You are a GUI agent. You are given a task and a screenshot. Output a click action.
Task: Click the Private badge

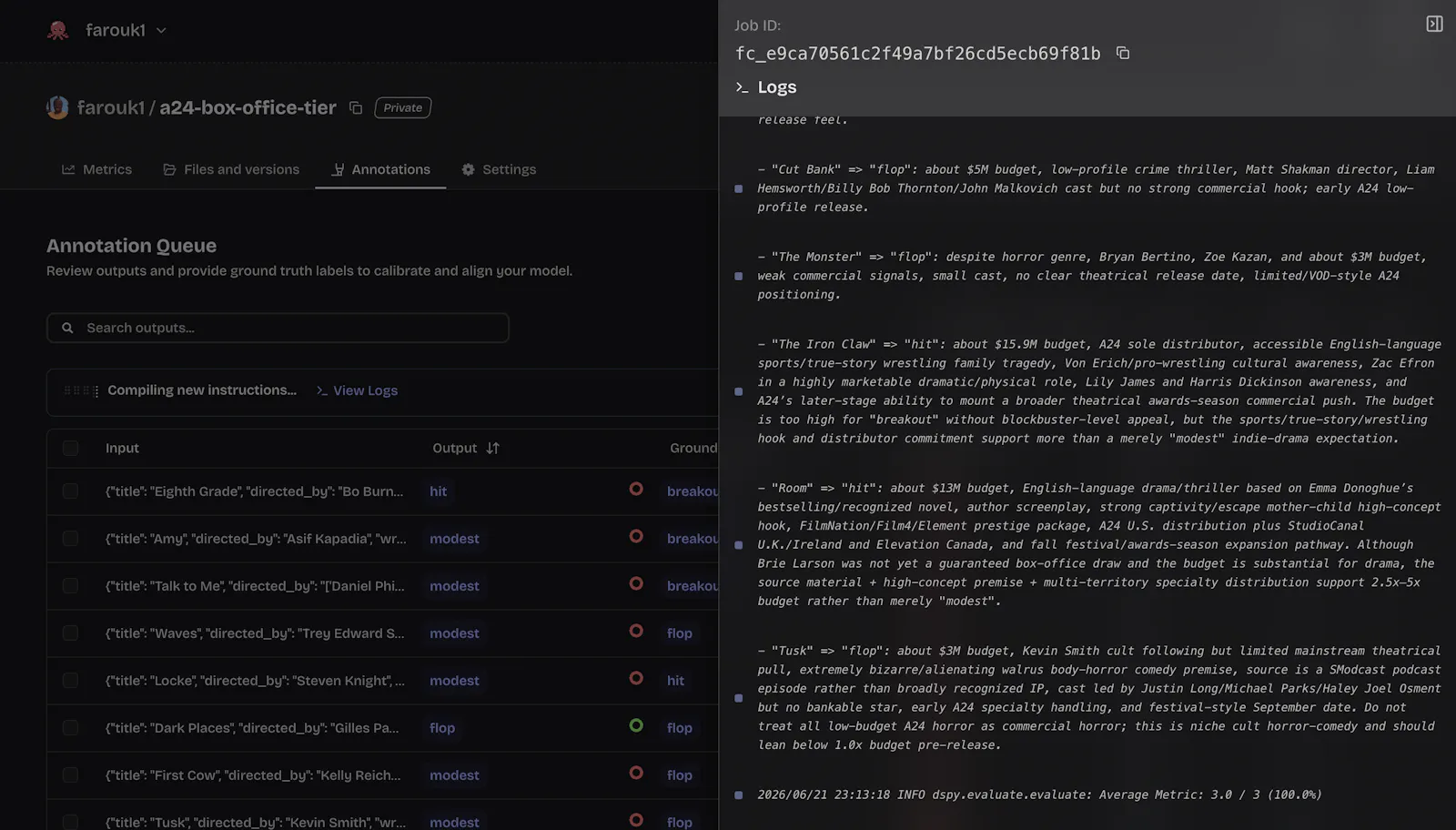402,107
